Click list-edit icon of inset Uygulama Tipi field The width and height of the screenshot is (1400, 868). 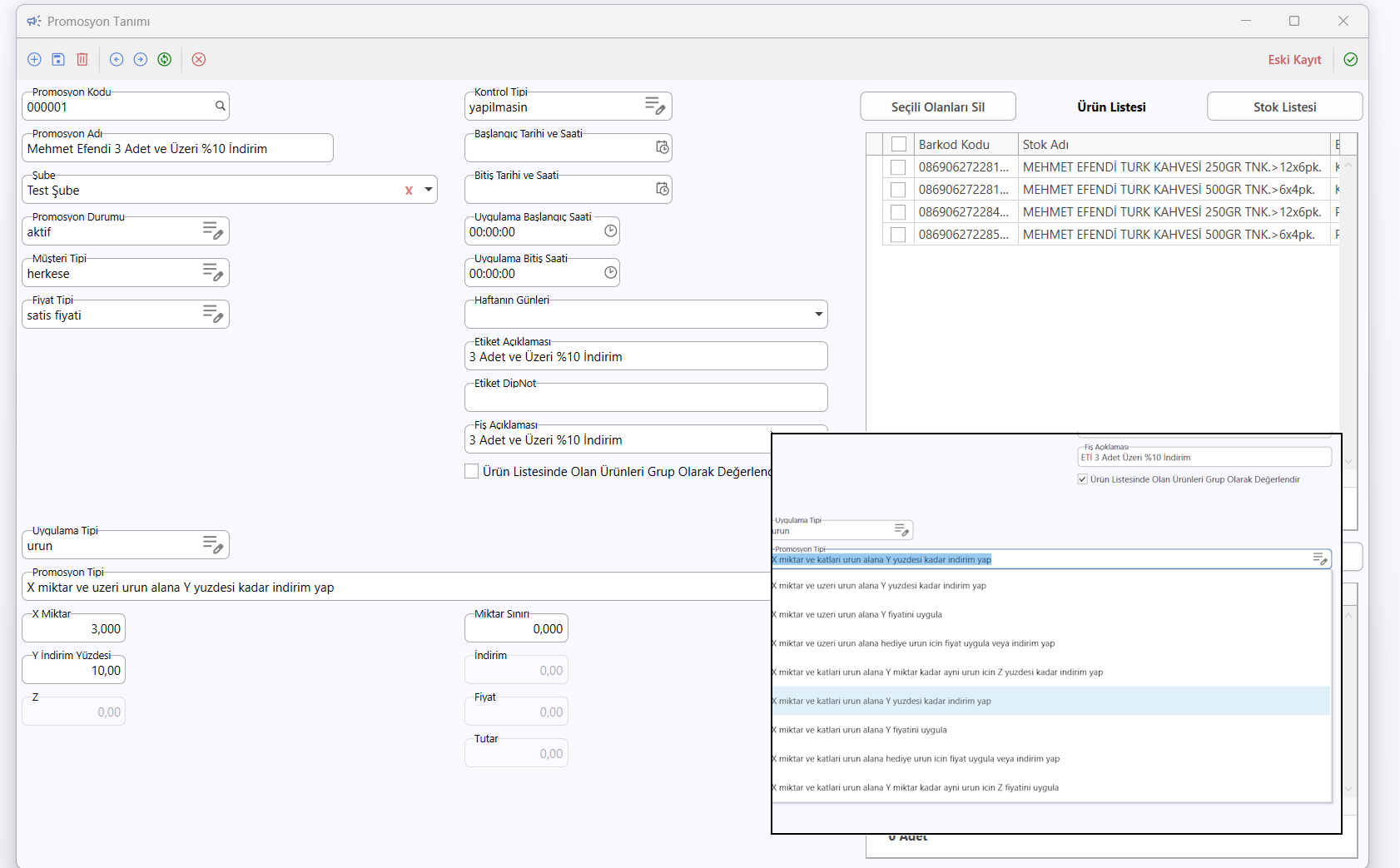click(901, 529)
